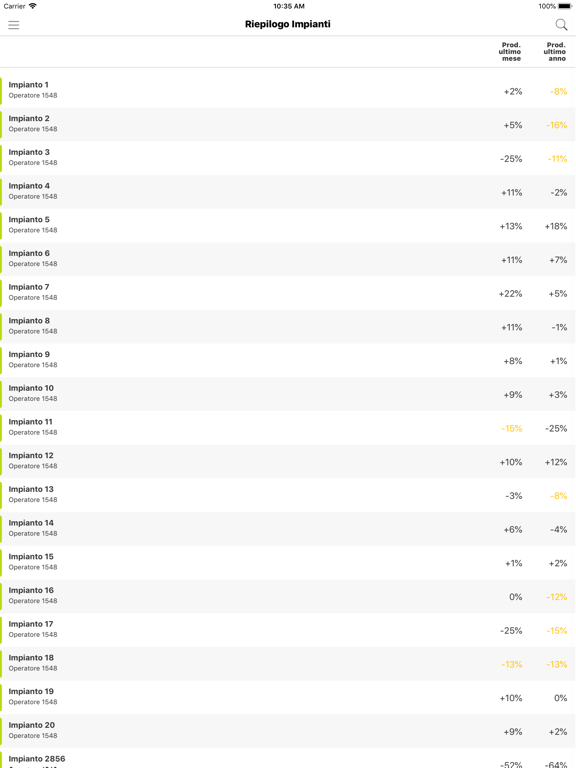Viewport: 576px width, 768px height.
Task: Open Impianto 3 details
Action: pyautogui.click(x=288, y=158)
